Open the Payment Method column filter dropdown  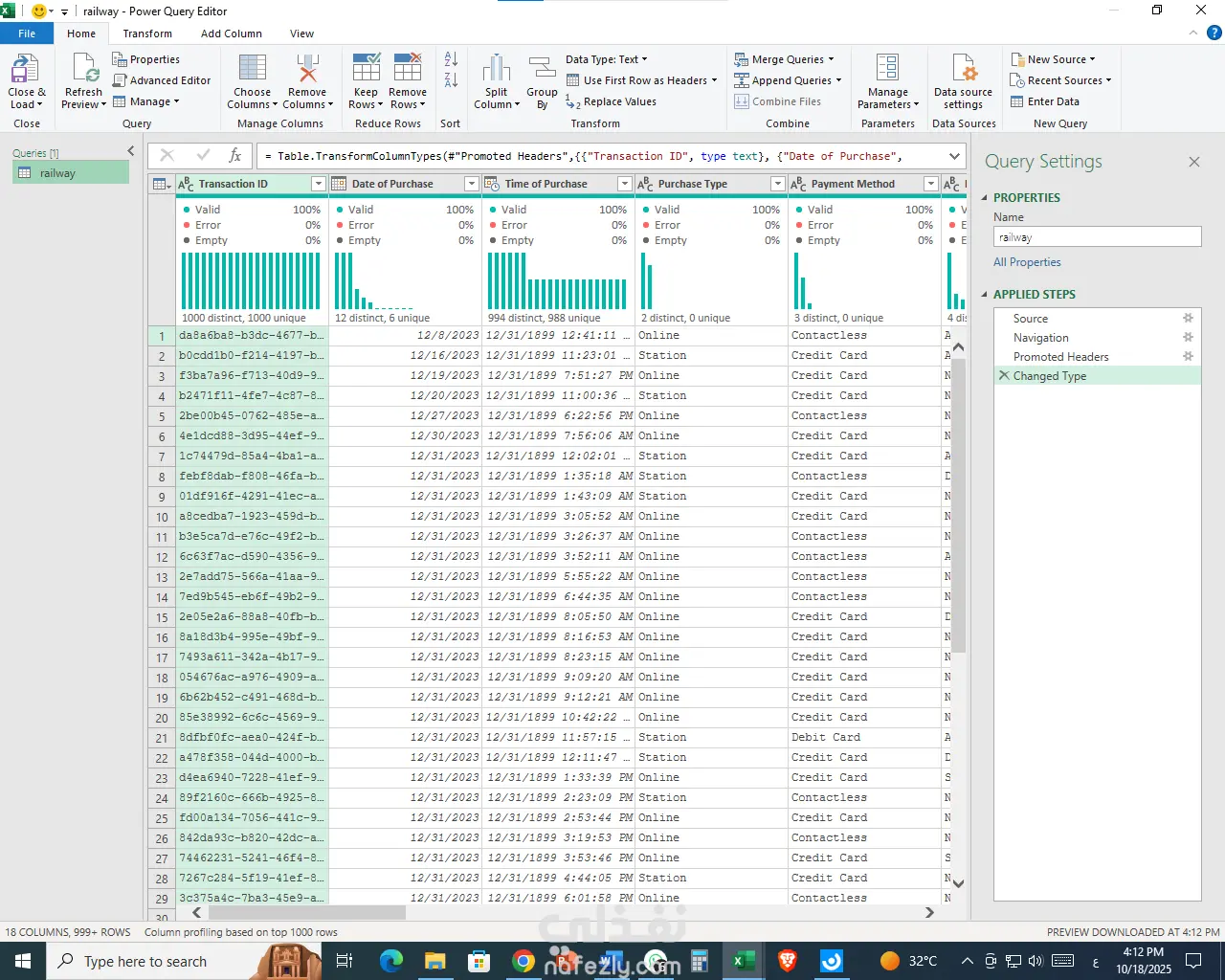[x=930, y=184]
